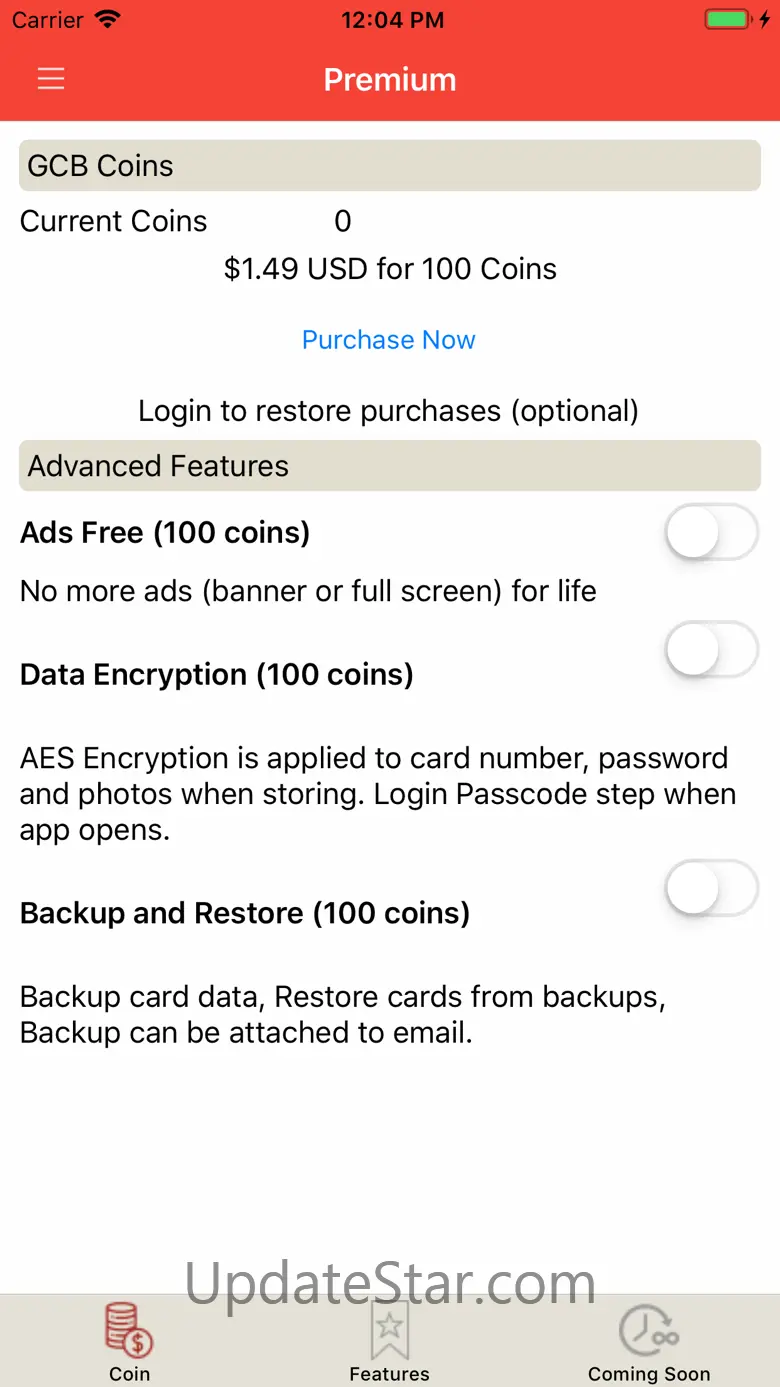Tap the $1.49 USD price text

pyautogui.click(x=389, y=269)
